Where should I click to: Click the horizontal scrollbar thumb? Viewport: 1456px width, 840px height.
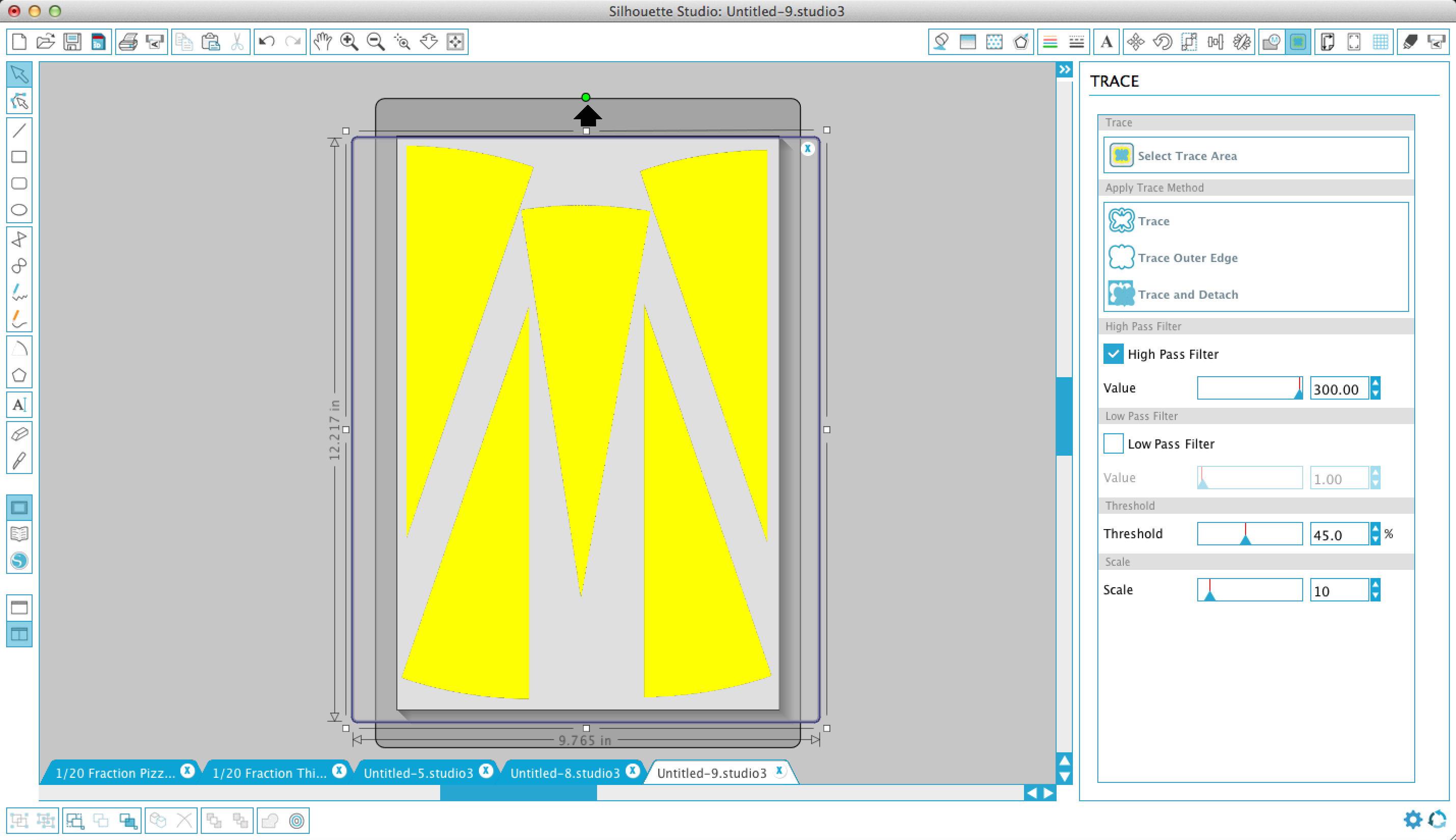coord(518,793)
